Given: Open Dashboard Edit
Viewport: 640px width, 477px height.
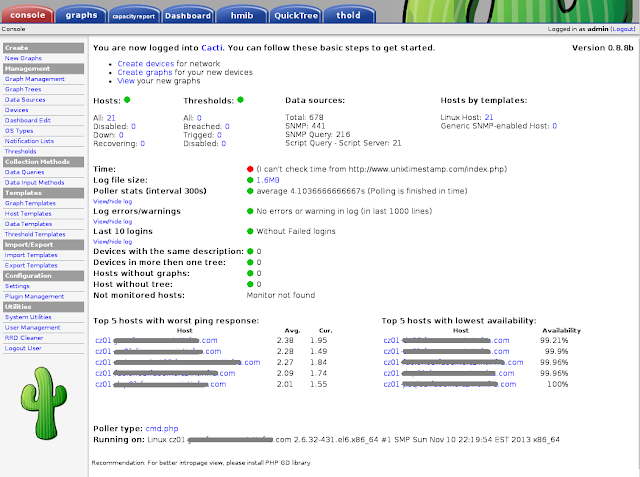Looking at the screenshot, I should [x=27, y=120].
